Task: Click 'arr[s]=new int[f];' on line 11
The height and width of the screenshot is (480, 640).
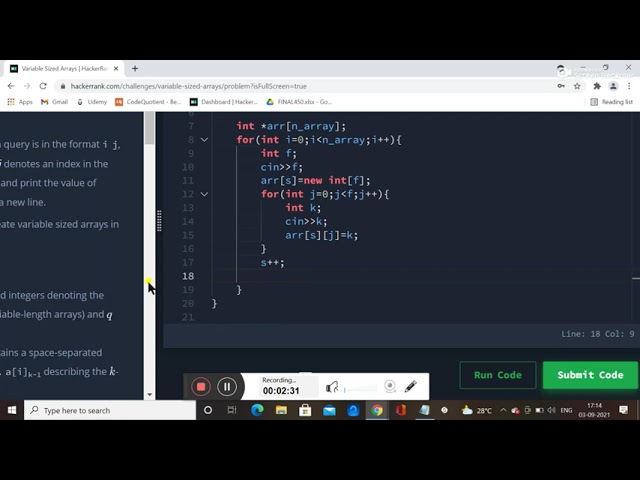Action: [x=315, y=180]
